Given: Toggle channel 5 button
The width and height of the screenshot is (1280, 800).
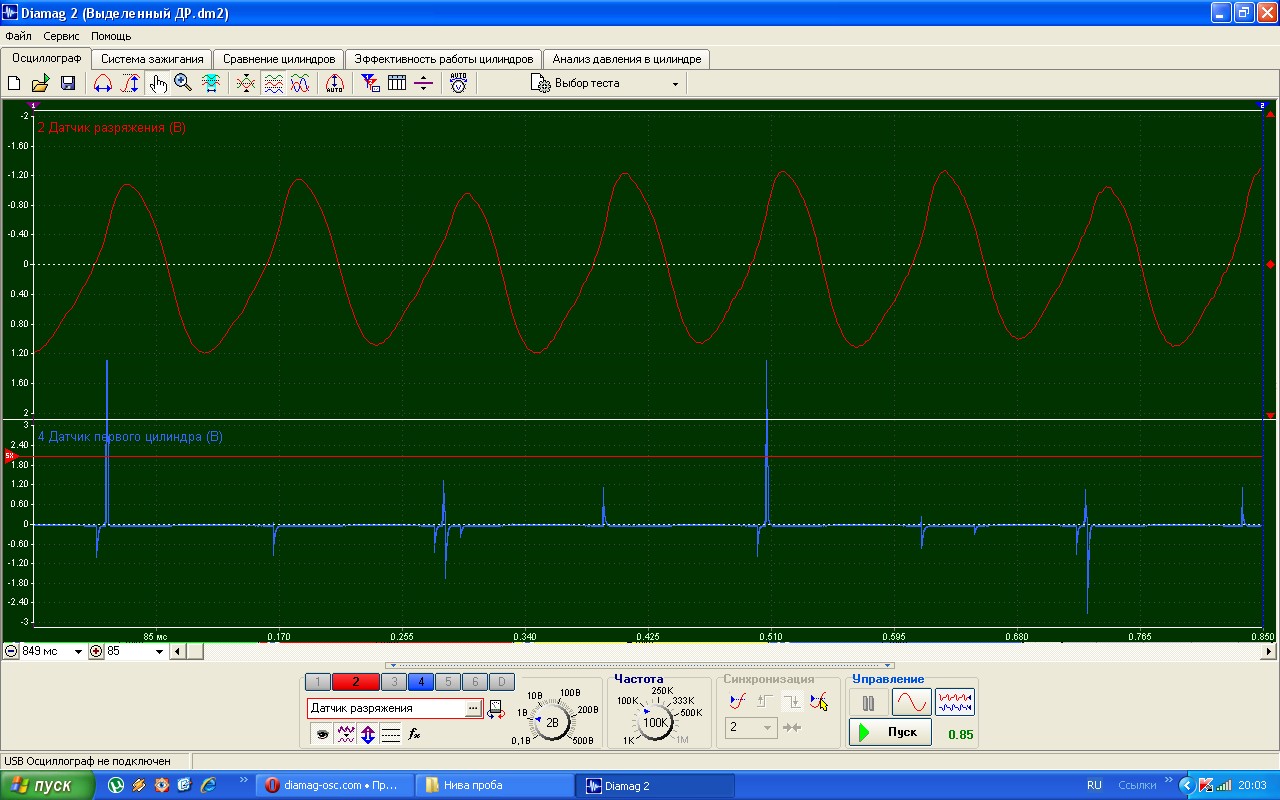Looking at the screenshot, I should pyautogui.click(x=447, y=682).
